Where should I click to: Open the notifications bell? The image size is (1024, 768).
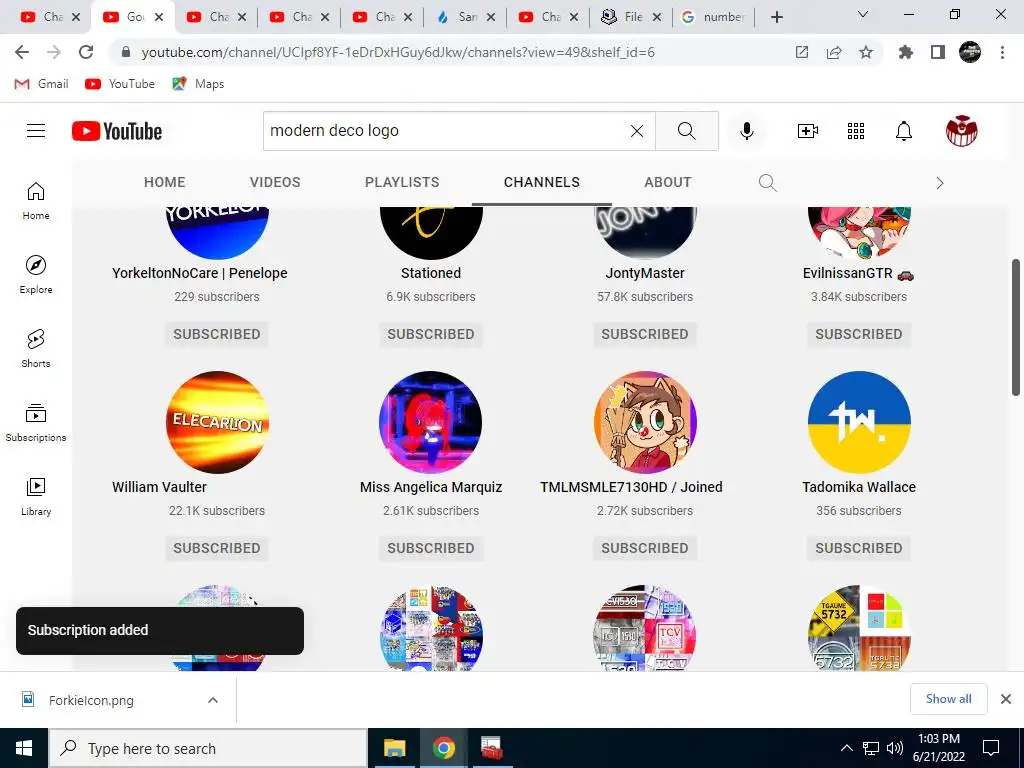click(903, 131)
